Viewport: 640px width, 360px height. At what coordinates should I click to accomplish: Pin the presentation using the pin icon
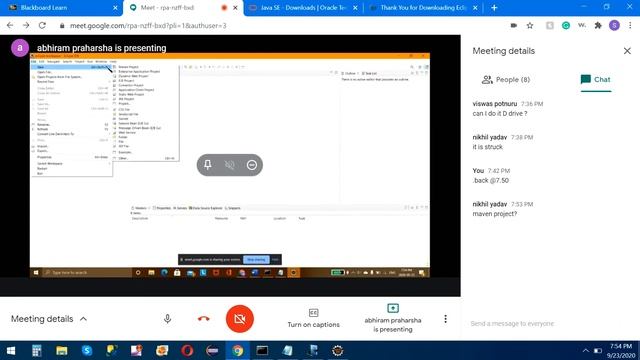coord(207,165)
